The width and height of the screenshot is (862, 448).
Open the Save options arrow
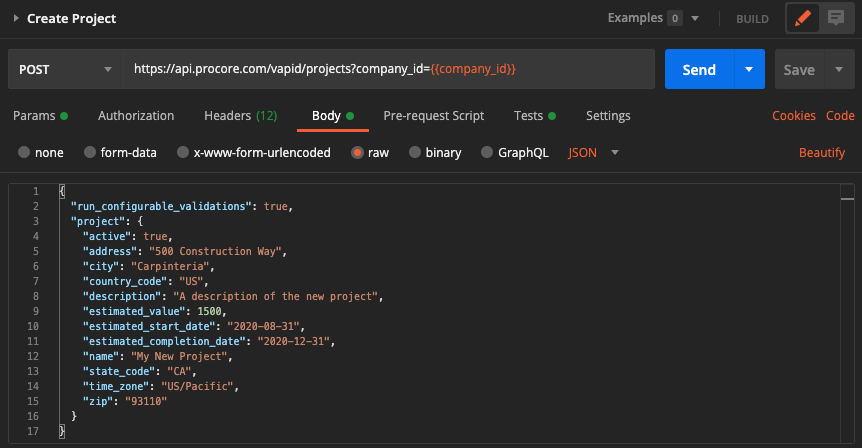839,69
